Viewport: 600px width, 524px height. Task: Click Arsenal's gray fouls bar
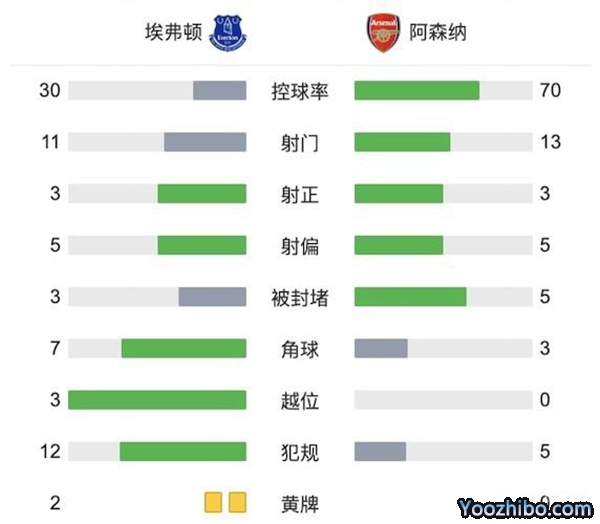point(380,452)
